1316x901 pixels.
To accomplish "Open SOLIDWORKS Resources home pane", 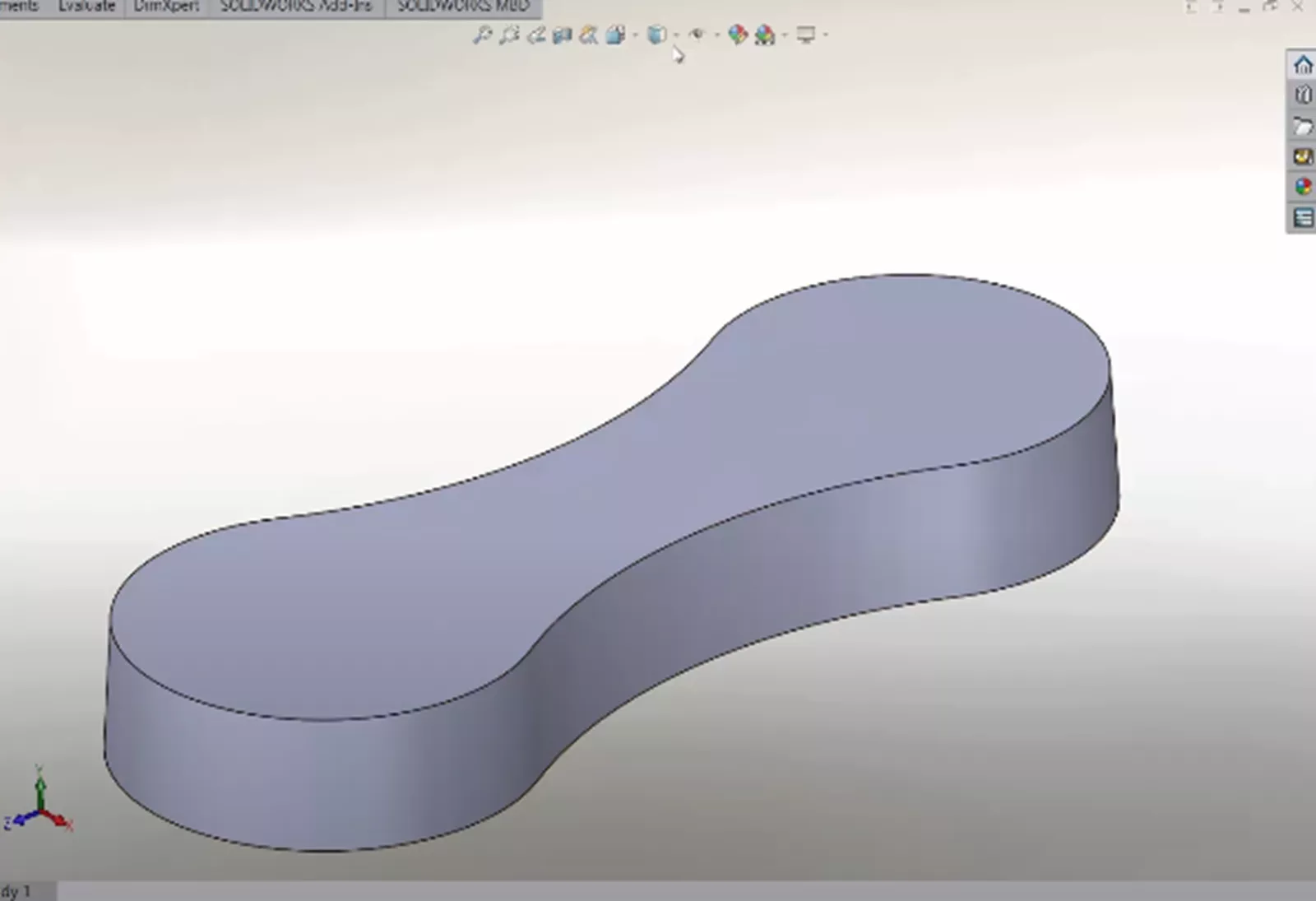I will [1303, 65].
